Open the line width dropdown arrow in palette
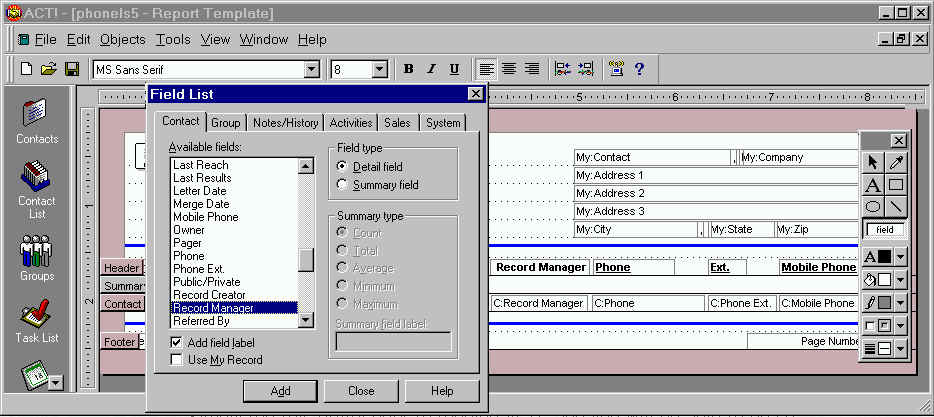This screenshot has width=934, height=417. [900, 348]
